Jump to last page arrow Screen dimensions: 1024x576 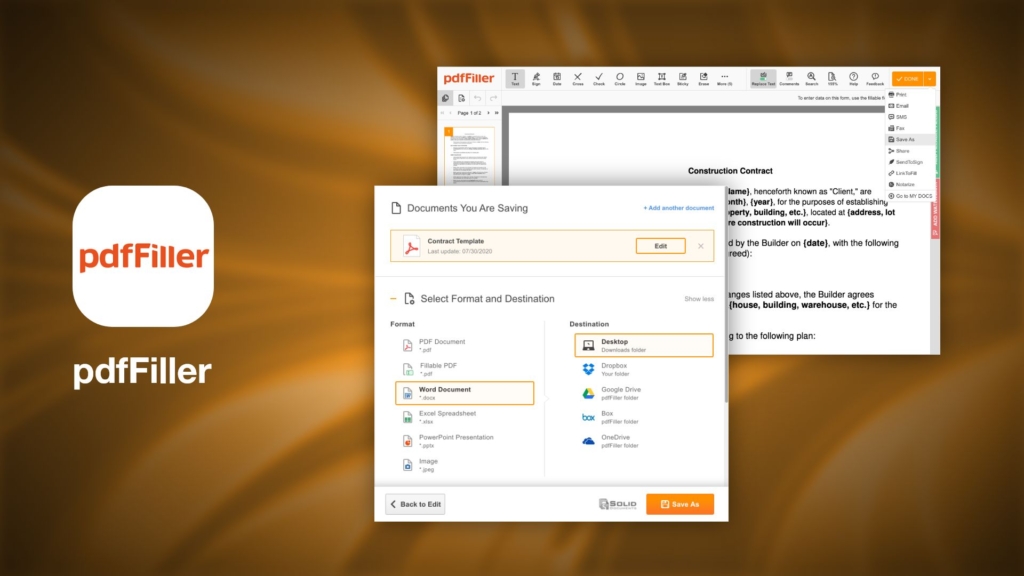[x=496, y=113]
